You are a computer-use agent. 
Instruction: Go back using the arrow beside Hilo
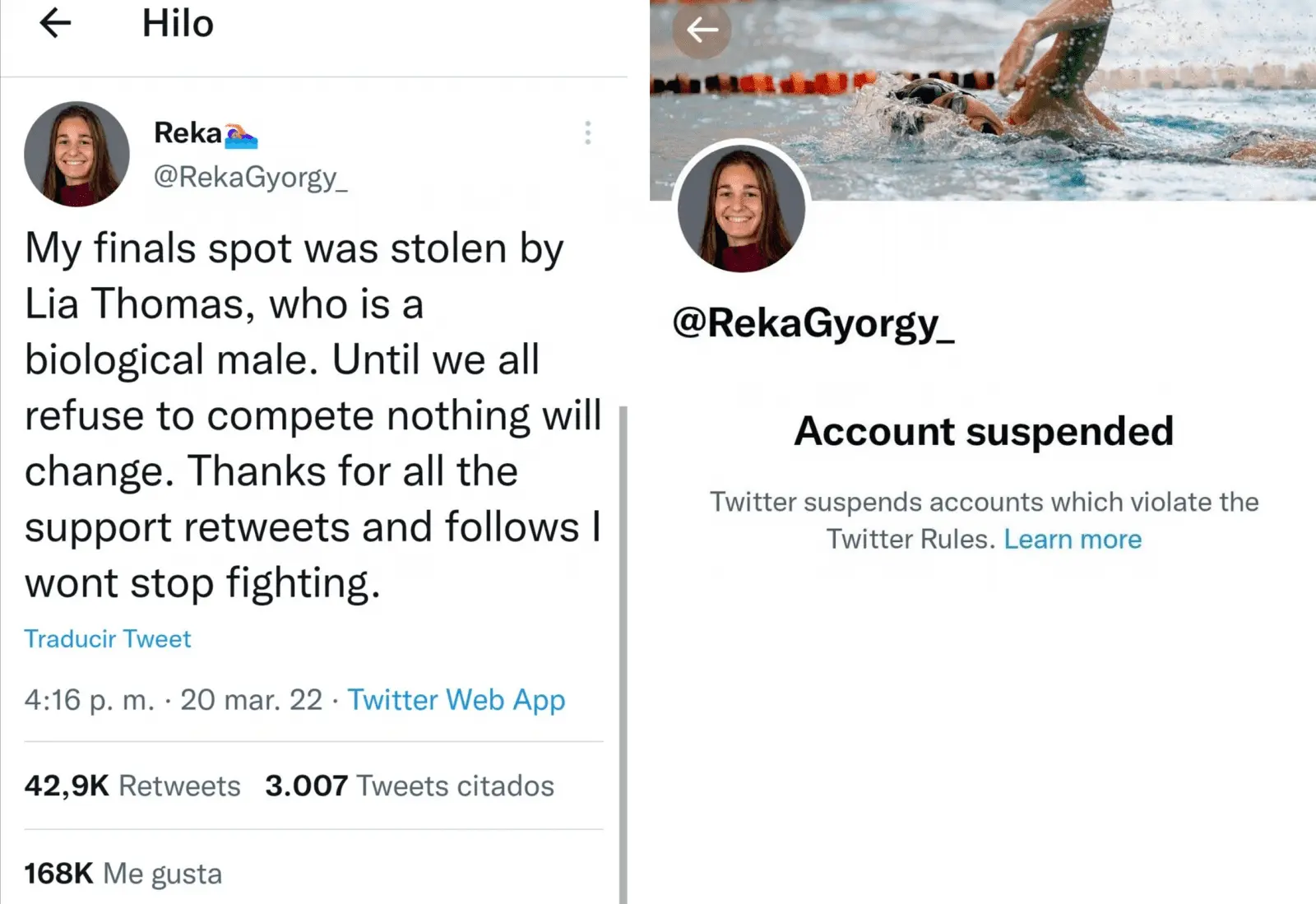pos(55,24)
